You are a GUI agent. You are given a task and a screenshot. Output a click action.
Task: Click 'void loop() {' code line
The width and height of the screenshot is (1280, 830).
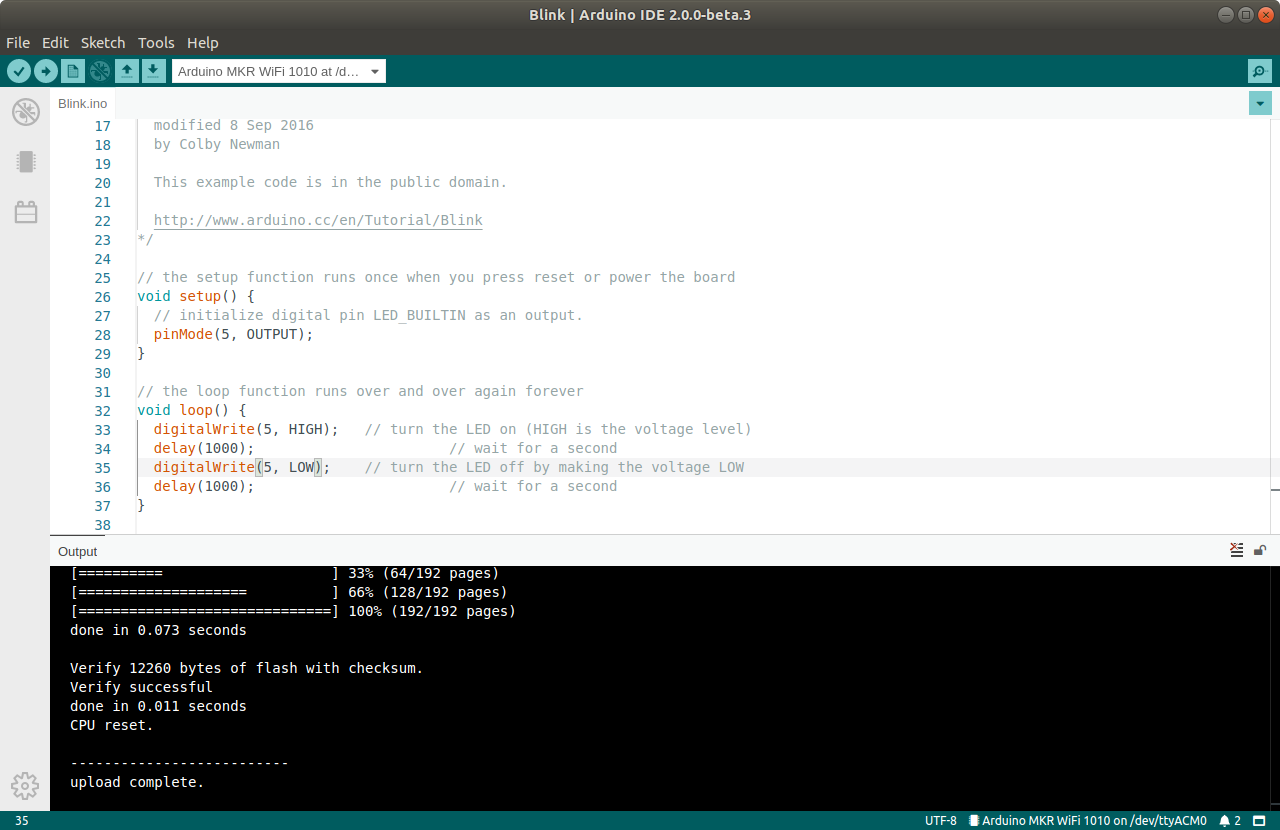(x=192, y=410)
